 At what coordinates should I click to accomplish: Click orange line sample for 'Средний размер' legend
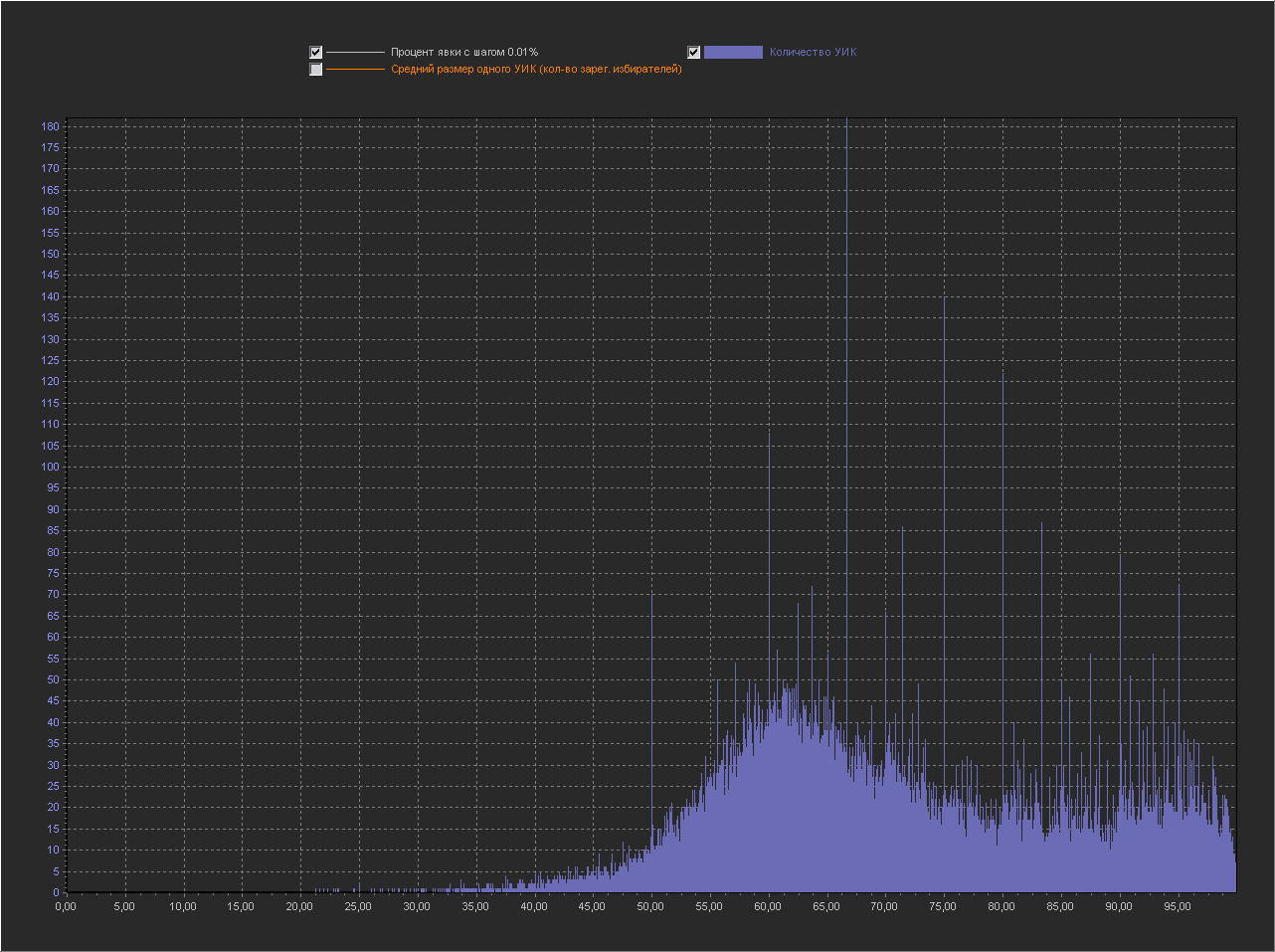[355, 70]
